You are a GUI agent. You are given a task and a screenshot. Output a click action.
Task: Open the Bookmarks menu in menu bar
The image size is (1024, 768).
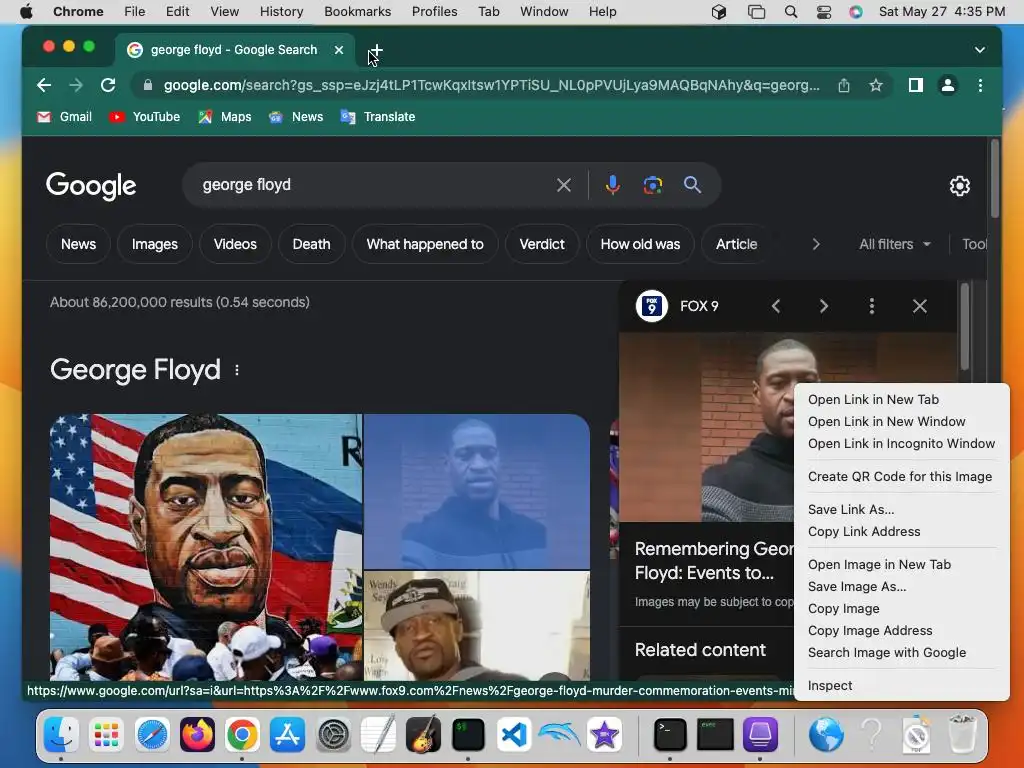coord(357,12)
